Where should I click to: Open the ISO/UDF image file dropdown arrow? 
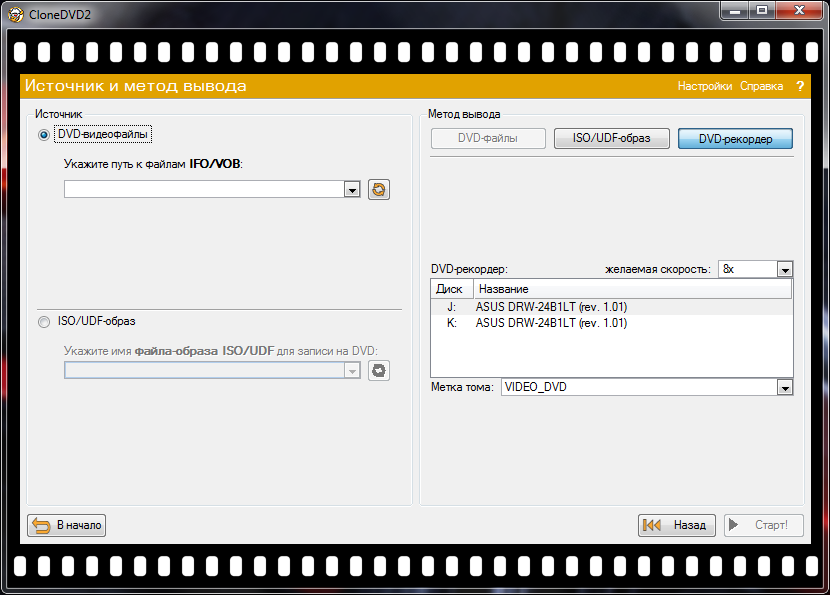click(352, 371)
